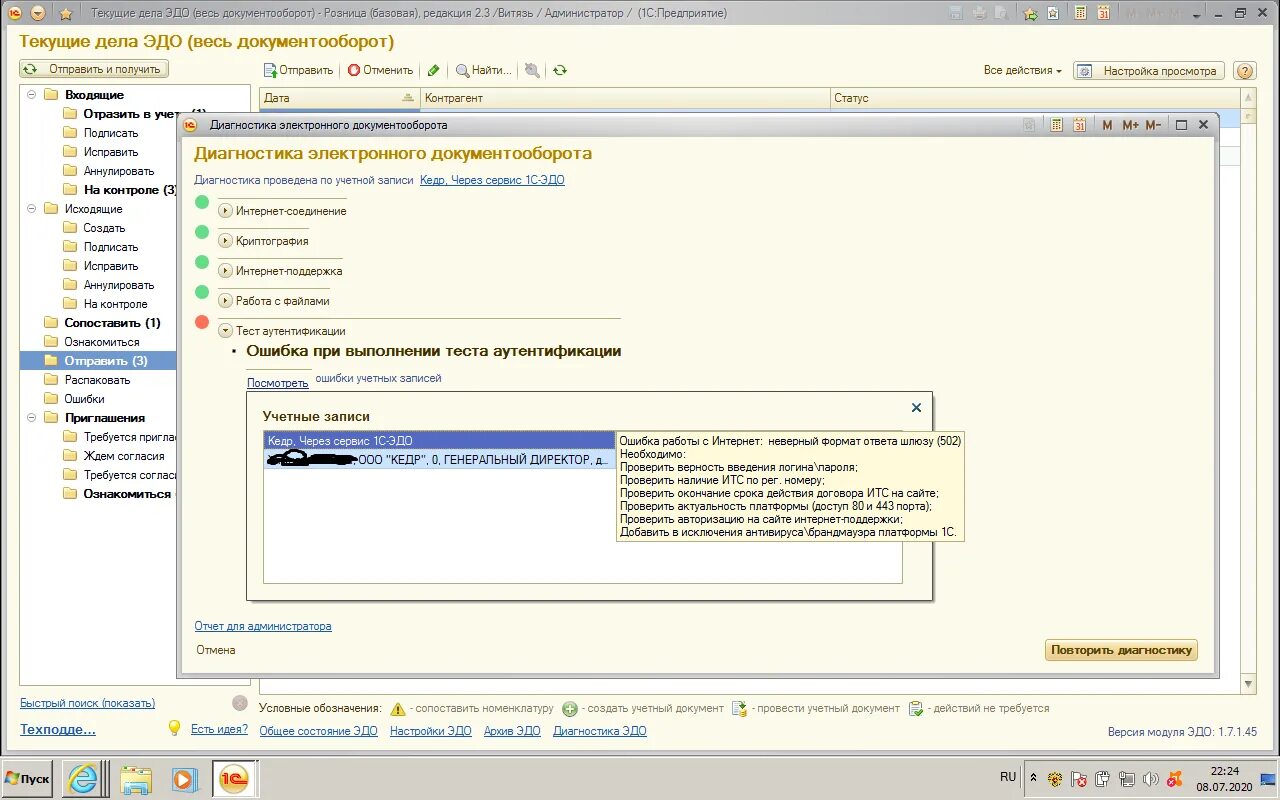Click the volume speaker tray icon
The height and width of the screenshot is (800, 1280).
(1150, 779)
